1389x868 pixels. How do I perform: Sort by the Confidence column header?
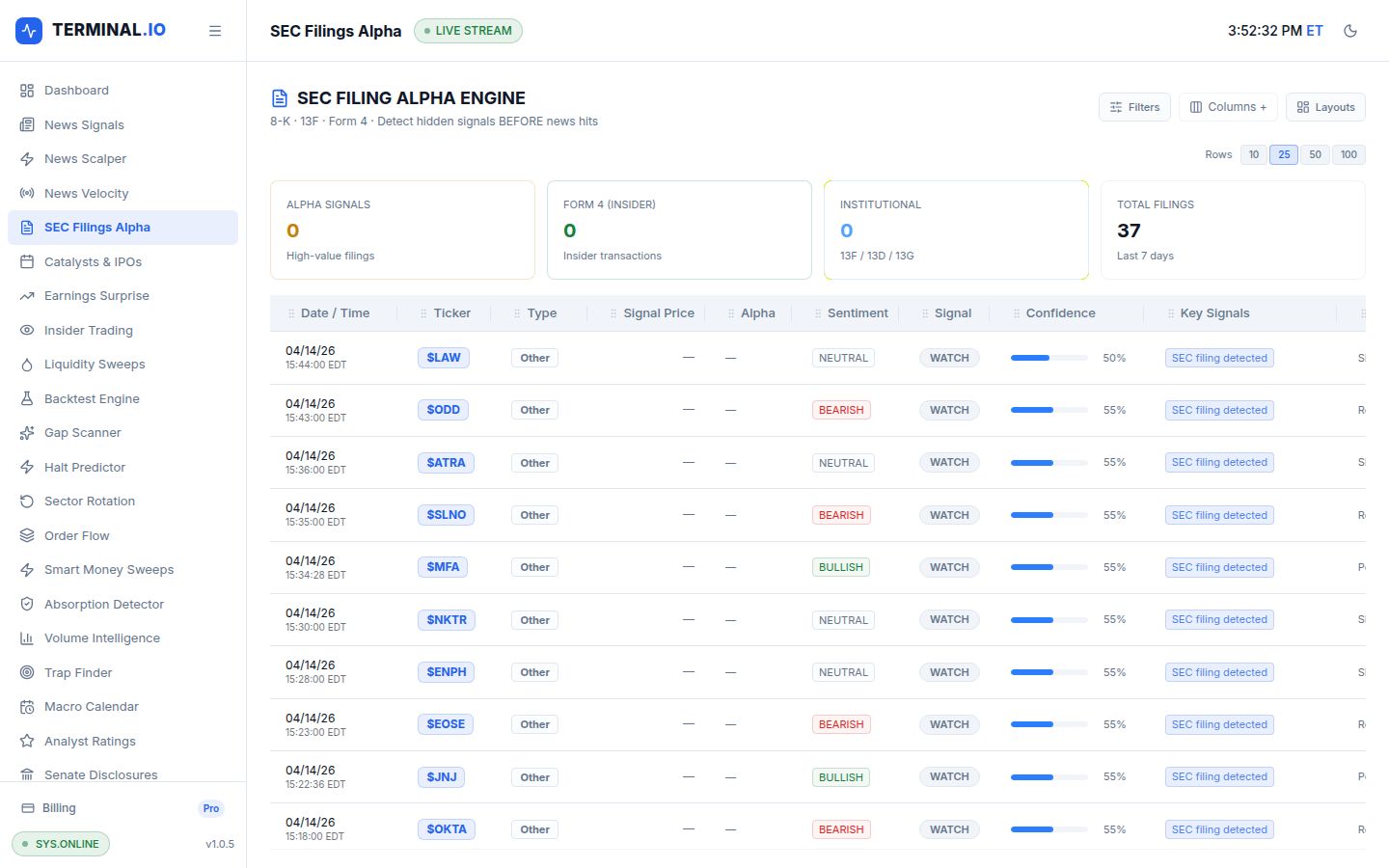coord(1060,313)
